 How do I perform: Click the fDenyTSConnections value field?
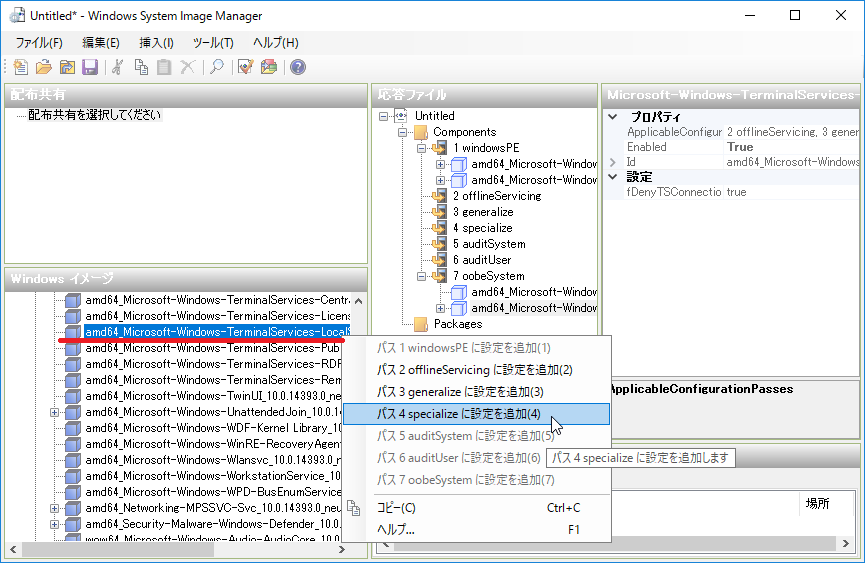click(x=790, y=192)
